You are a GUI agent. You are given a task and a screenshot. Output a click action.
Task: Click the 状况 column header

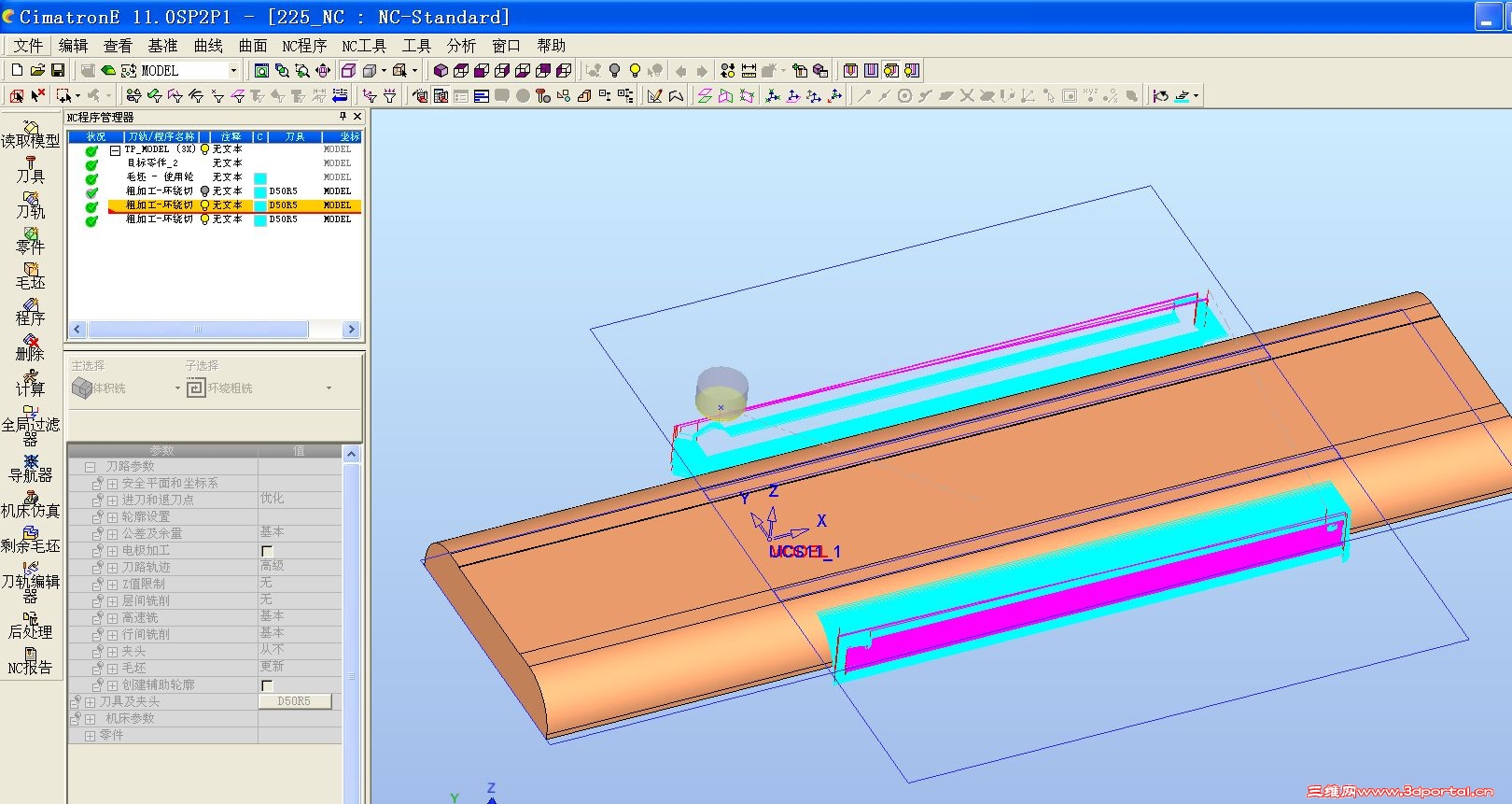coord(96,136)
